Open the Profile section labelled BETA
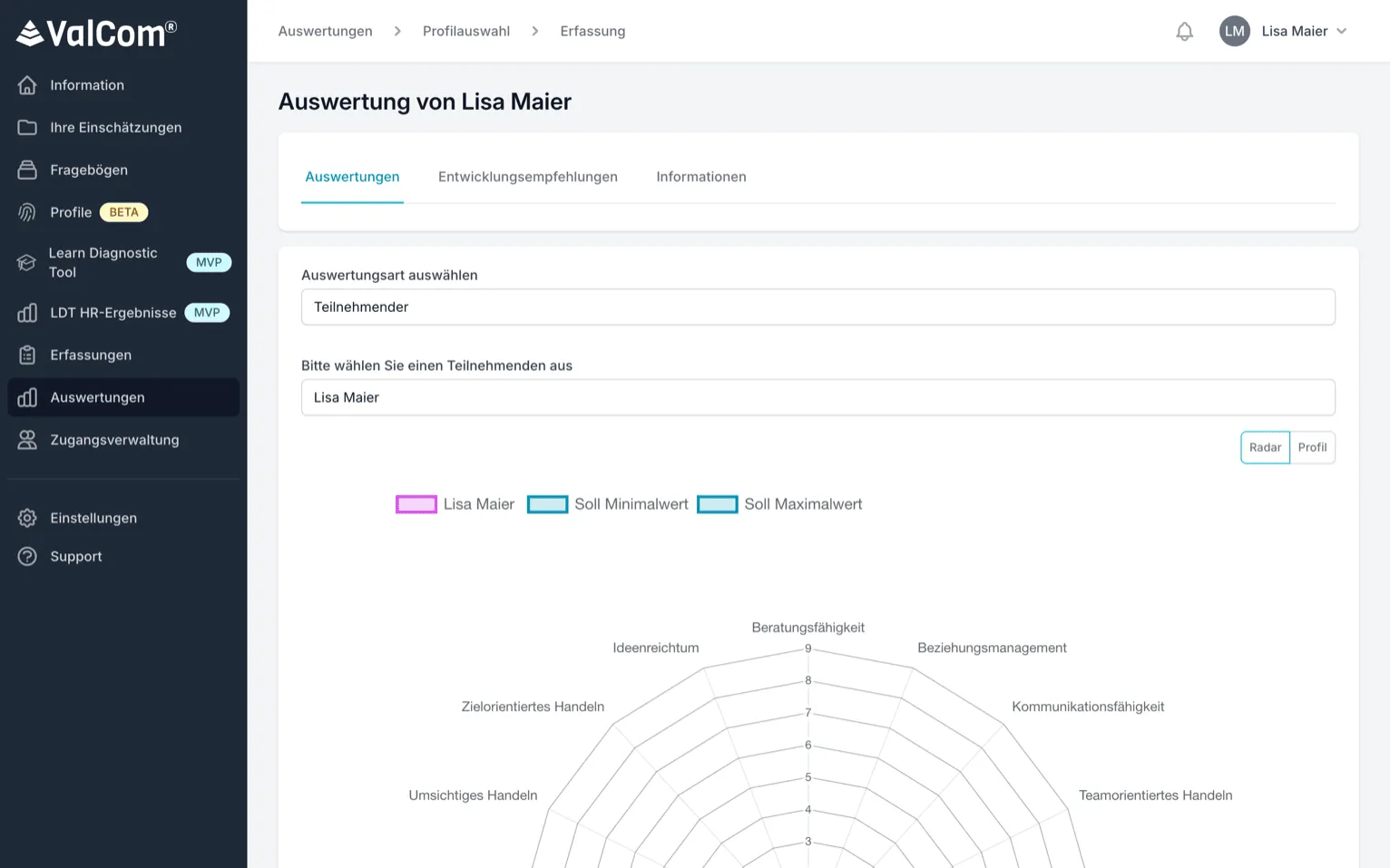Image resolution: width=1390 pixels, height=868 pixels. [123, 212]
